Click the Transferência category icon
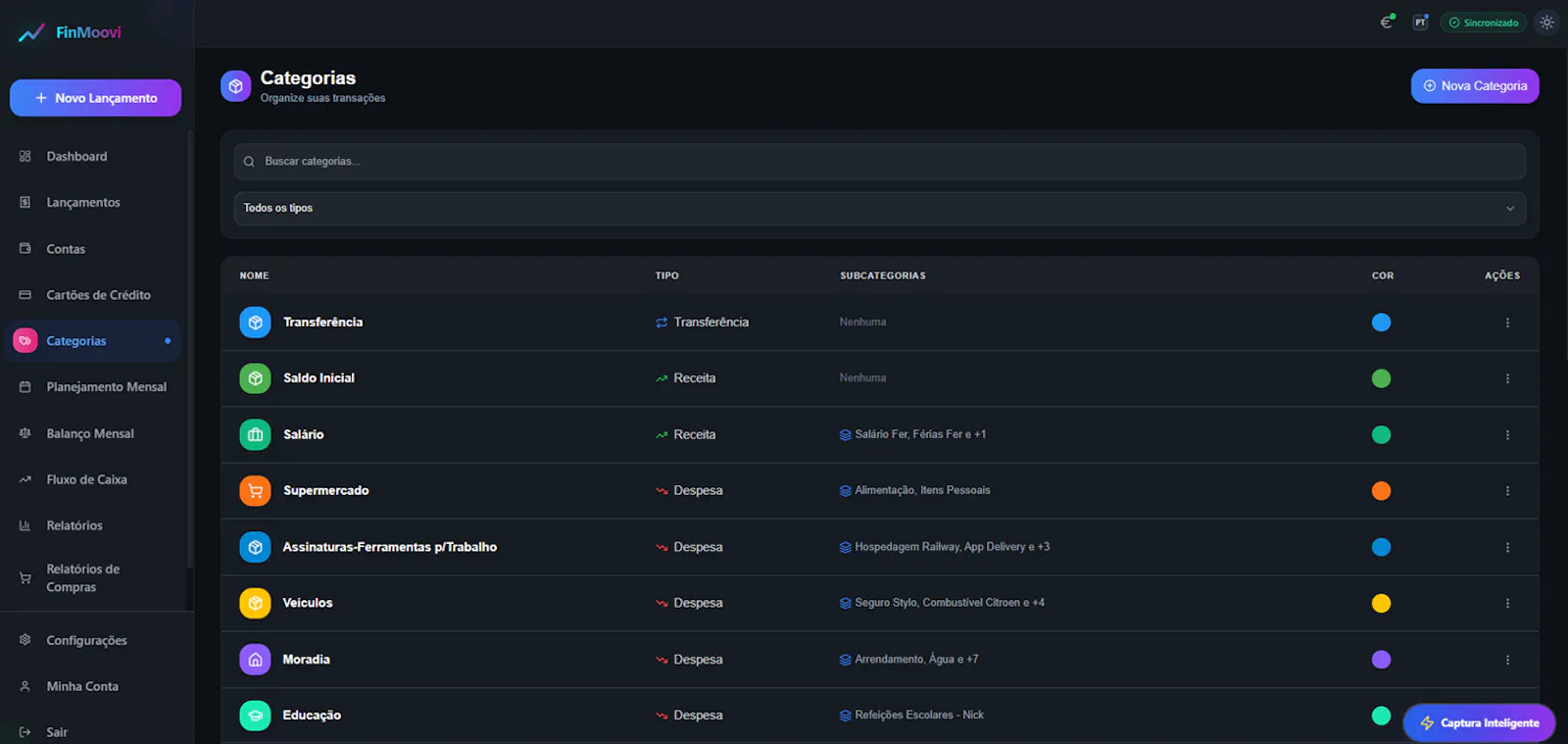Screen dimensions: 1568x744 point(256,322)
